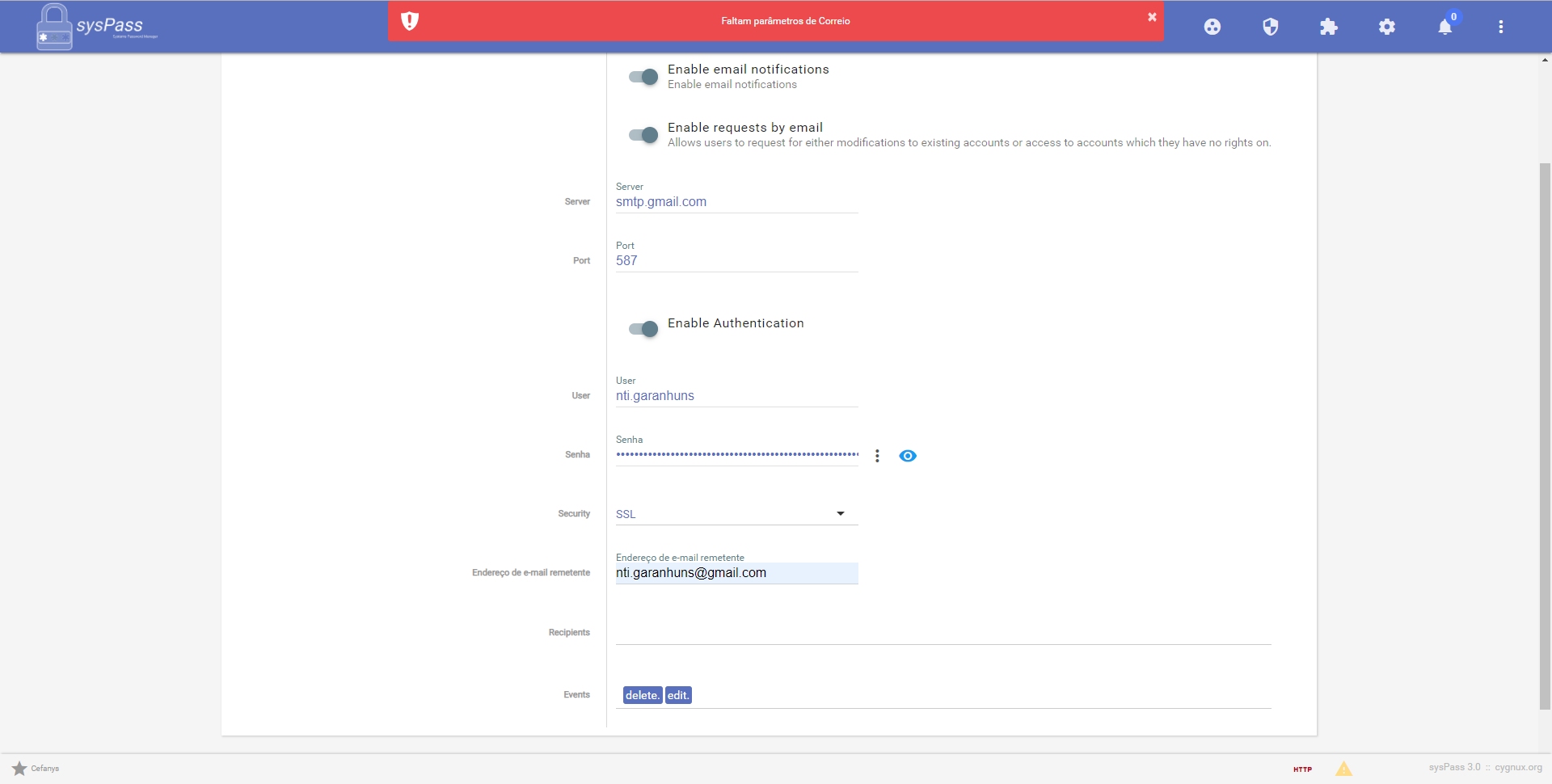Toggle Enable requests by email switch
Image resolution: width=1552 pixels, height=784 pixels.
point(643,135)
